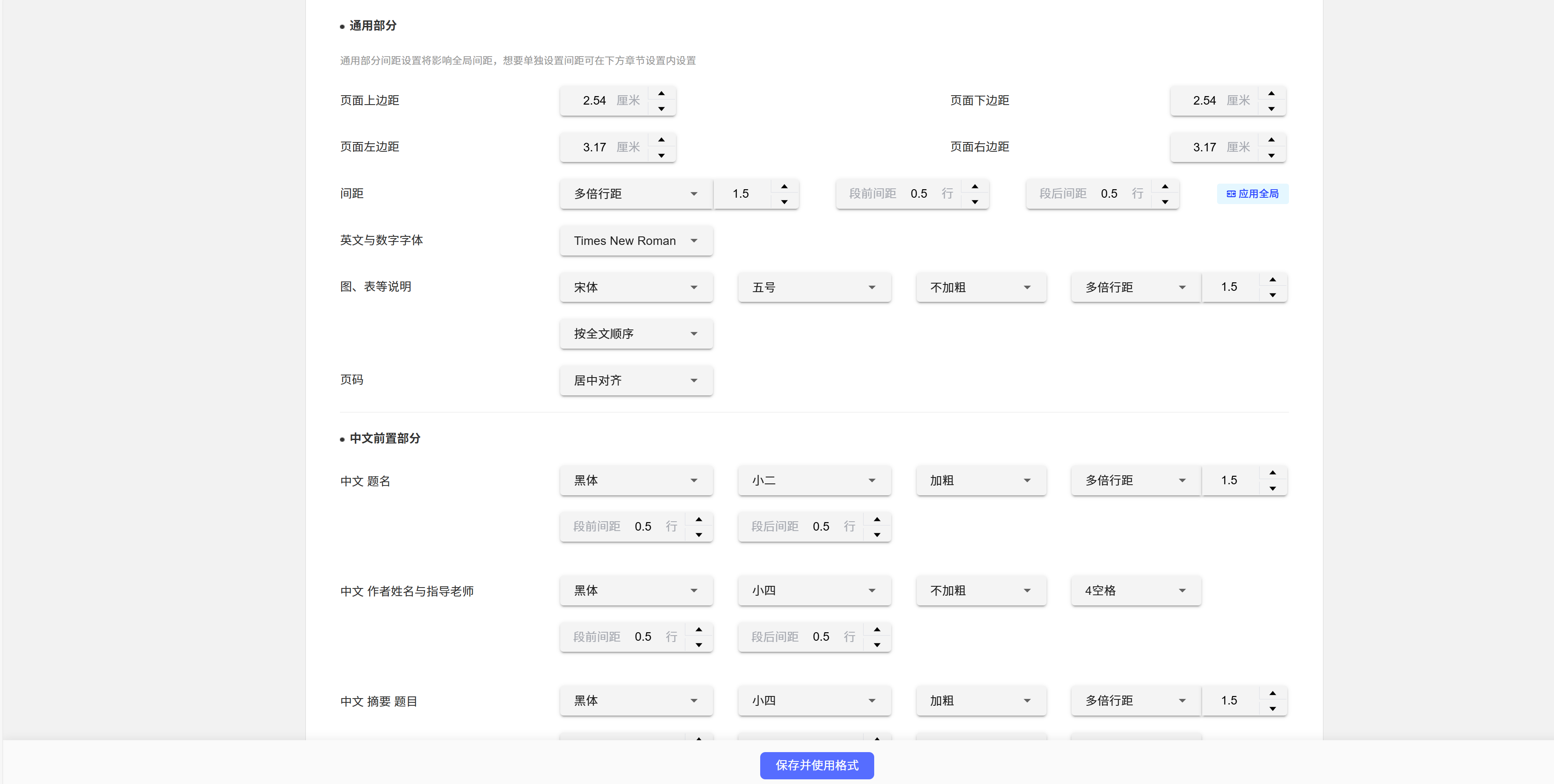The height and width of the screenshot is (784, 1554).
Task: Increase general line spacing multiplier value
Action: (784, 186)
